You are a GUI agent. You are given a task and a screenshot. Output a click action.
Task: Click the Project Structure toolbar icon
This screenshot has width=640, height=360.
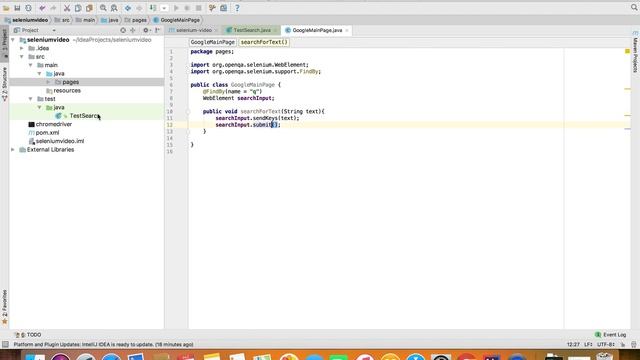tap(224, 8)
